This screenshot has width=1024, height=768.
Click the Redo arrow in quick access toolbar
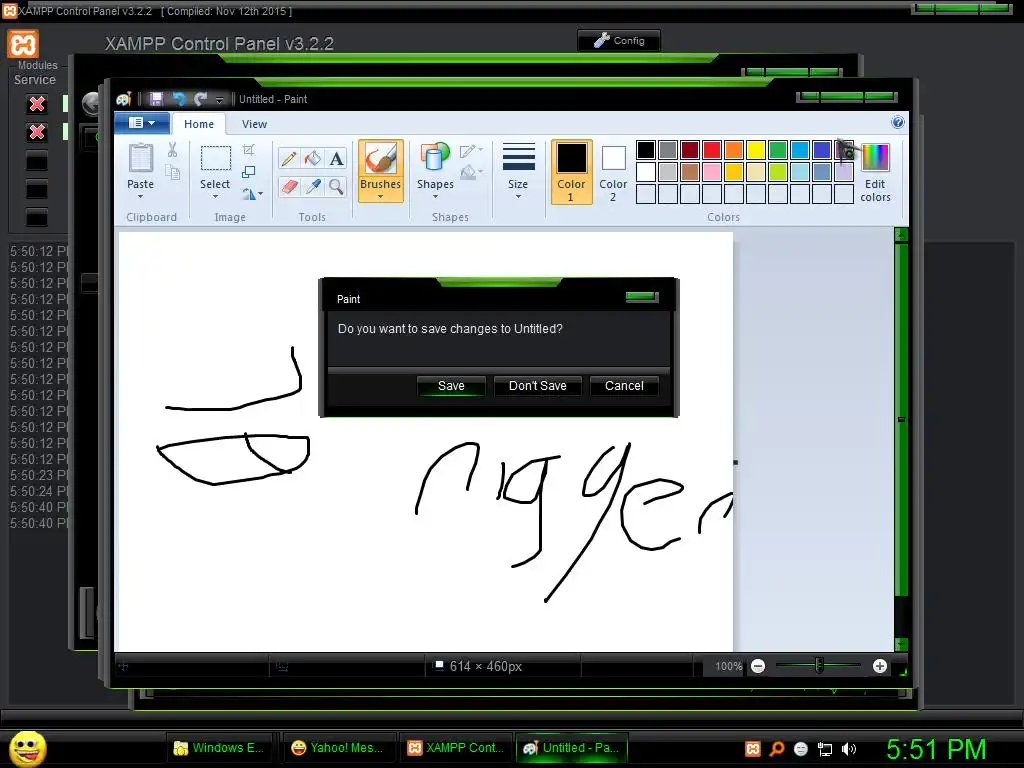(x=200, y=99)
